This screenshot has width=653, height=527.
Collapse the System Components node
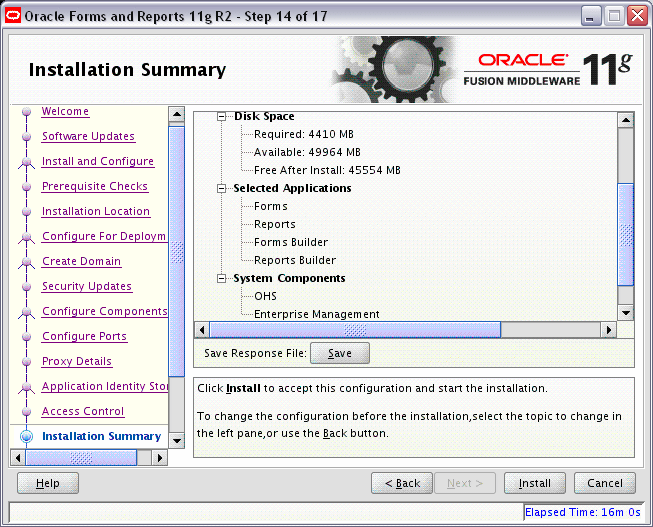pyautogui.click(x=222, y=279)
